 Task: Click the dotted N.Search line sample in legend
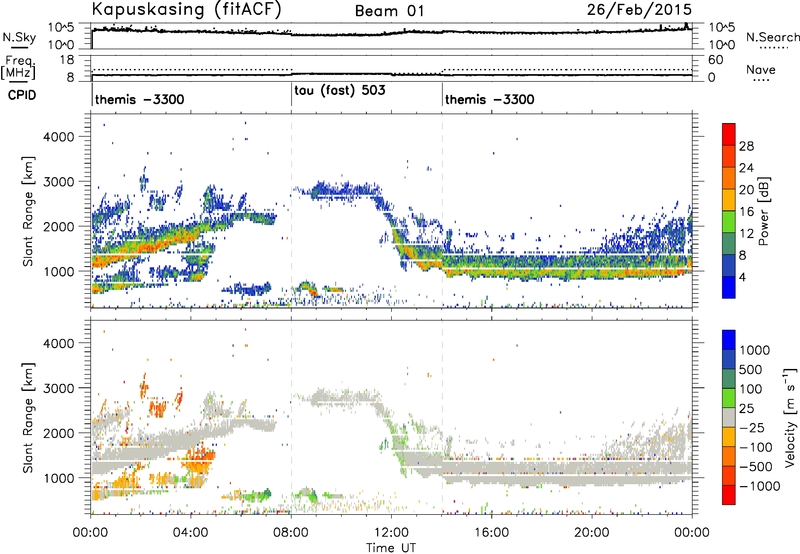[773, 48]
